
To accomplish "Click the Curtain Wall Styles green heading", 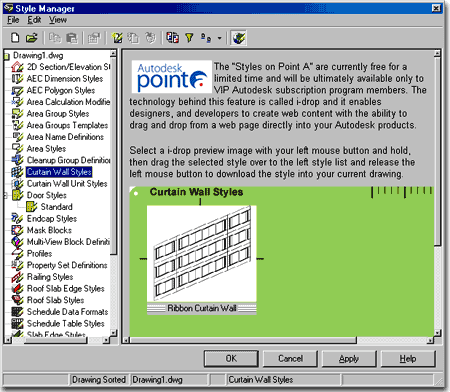I will pyautogui.click(x=196, y=192).
